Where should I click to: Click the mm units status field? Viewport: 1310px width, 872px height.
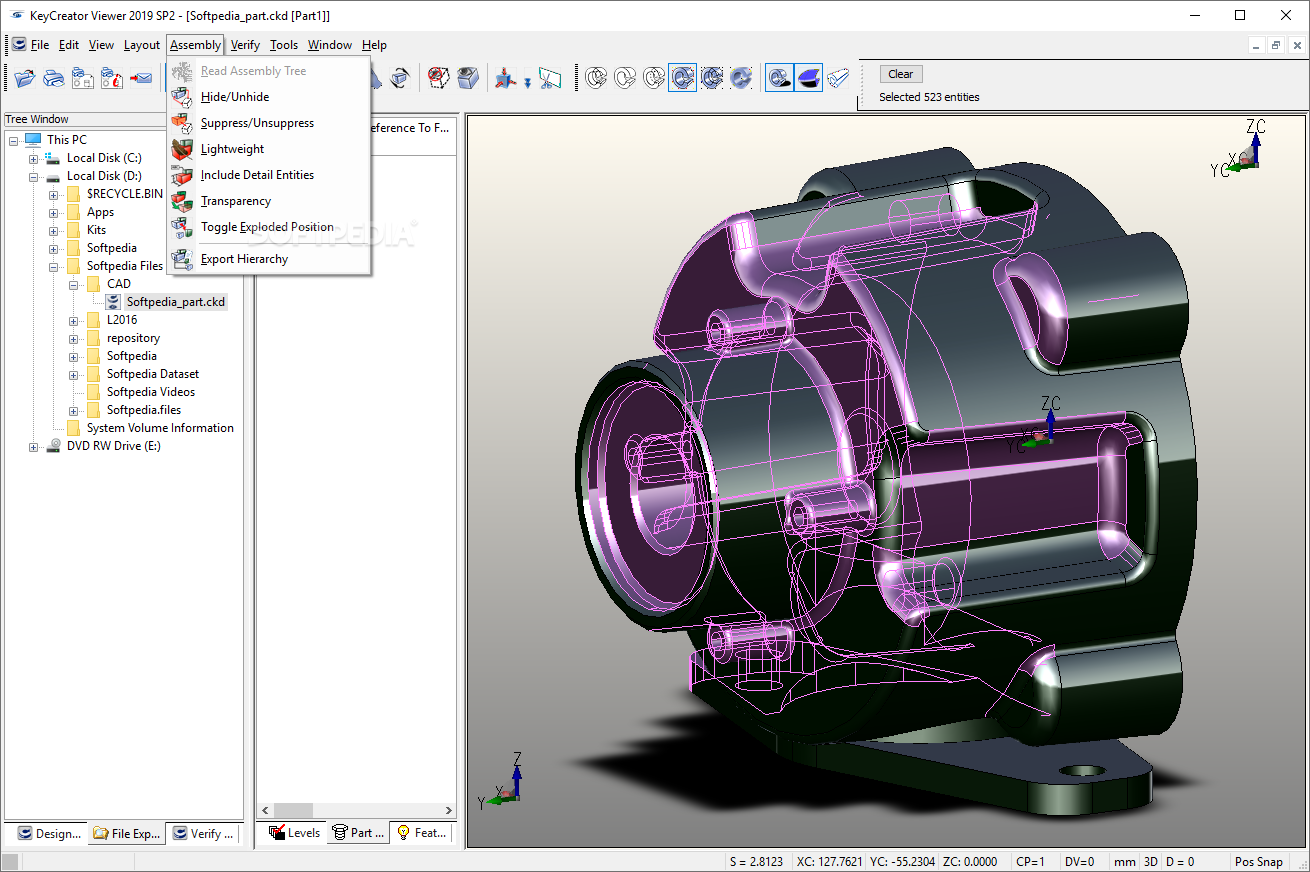coord(1125,862)
